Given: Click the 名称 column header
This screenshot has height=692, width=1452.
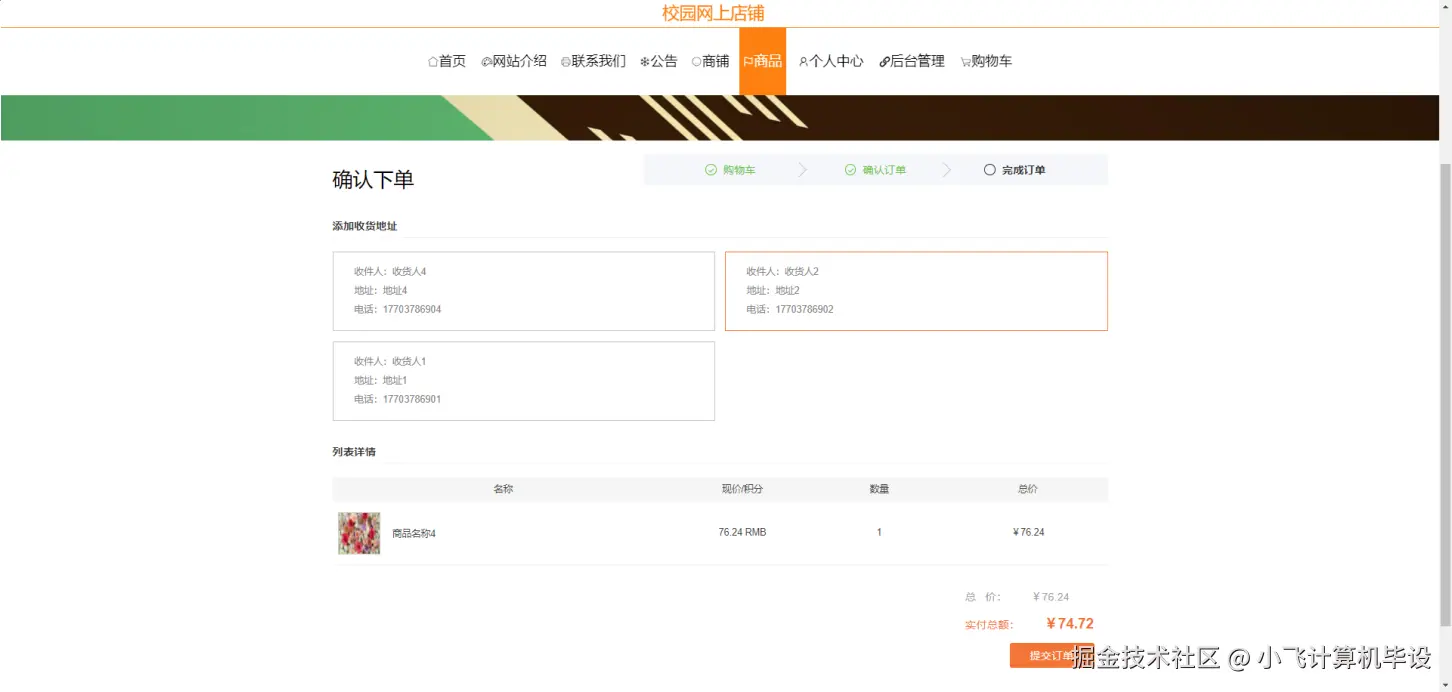Looking at the screenshot, I should (x=503, y=489).
